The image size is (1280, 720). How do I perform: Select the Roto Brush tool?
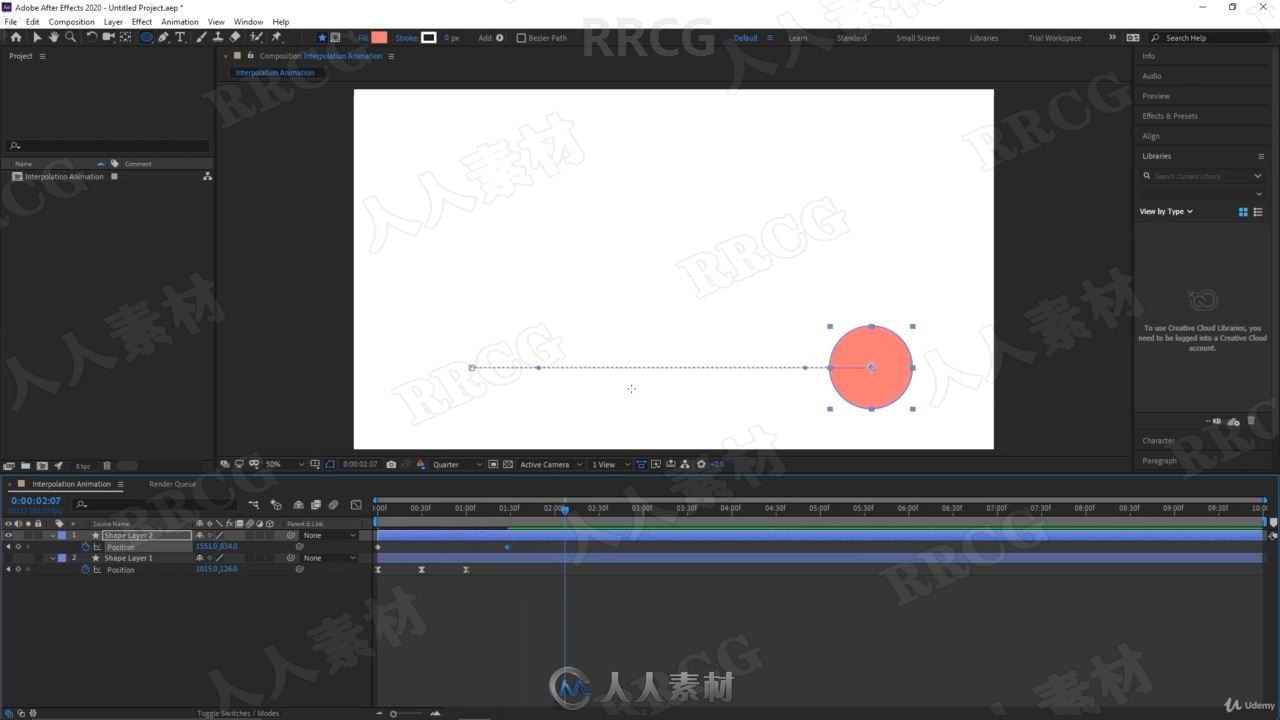pyautogui.click(x=256, y=37)
